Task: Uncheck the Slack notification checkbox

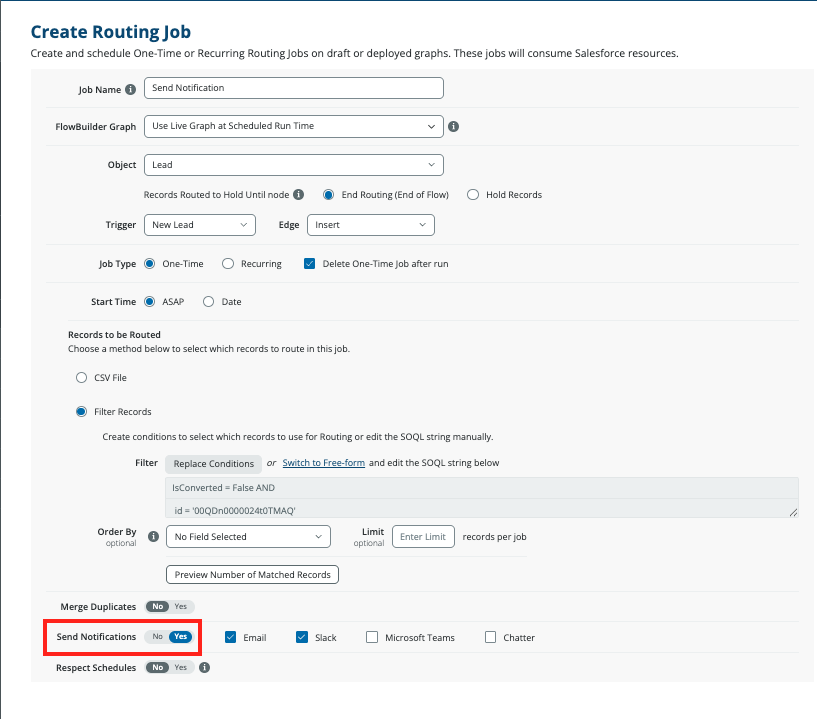Action: click(302, 637)
